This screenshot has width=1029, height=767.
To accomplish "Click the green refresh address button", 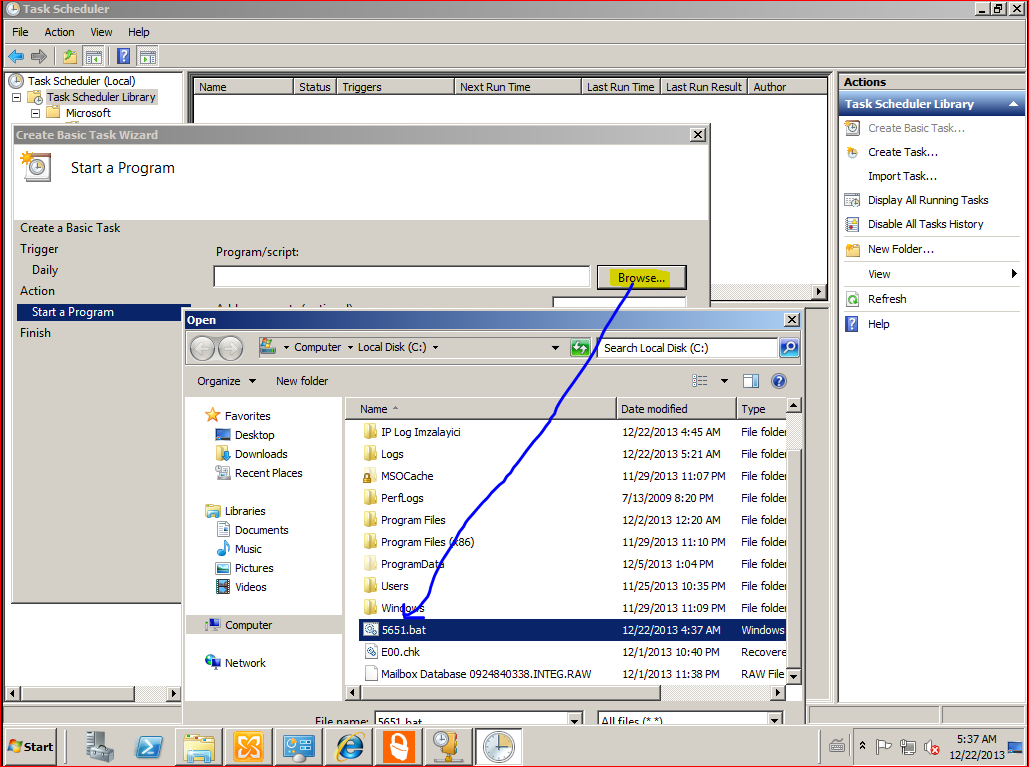I will coord(580,348).
